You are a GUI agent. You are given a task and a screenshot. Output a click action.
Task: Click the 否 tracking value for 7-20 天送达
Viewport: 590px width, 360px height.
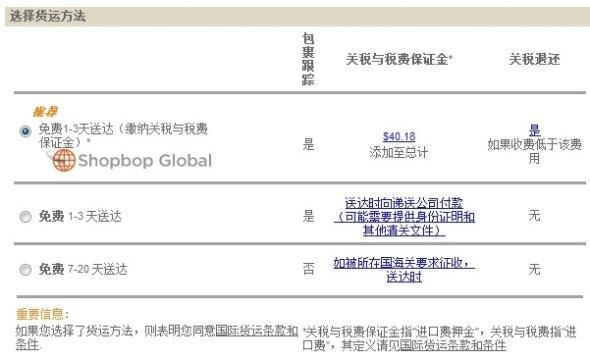(308, 269)
